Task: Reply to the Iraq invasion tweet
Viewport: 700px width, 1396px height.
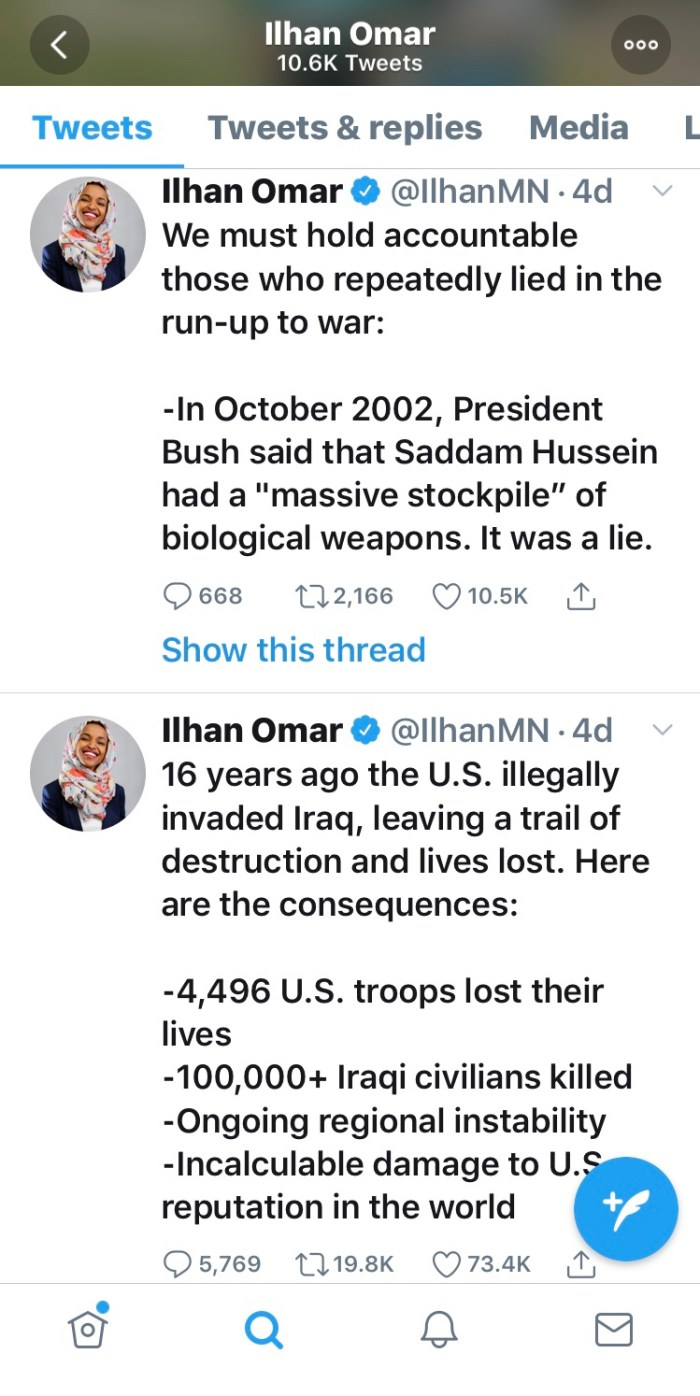Action: click(177, 1263)
